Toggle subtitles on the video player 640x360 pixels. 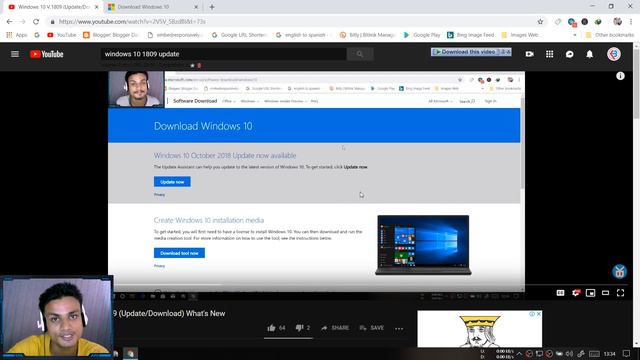560,293
